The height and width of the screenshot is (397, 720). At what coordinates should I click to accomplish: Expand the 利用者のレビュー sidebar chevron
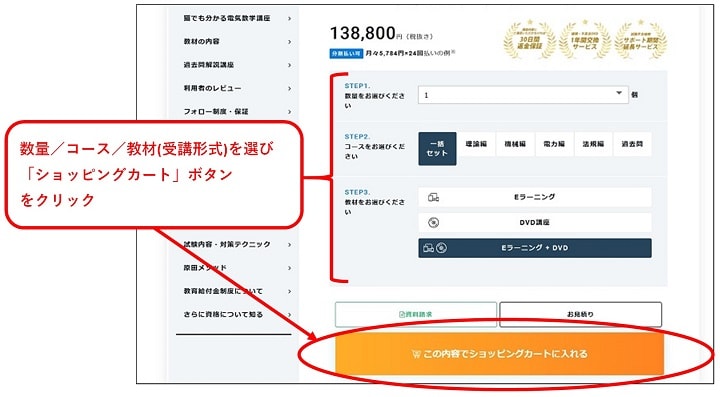coord(289,88)
